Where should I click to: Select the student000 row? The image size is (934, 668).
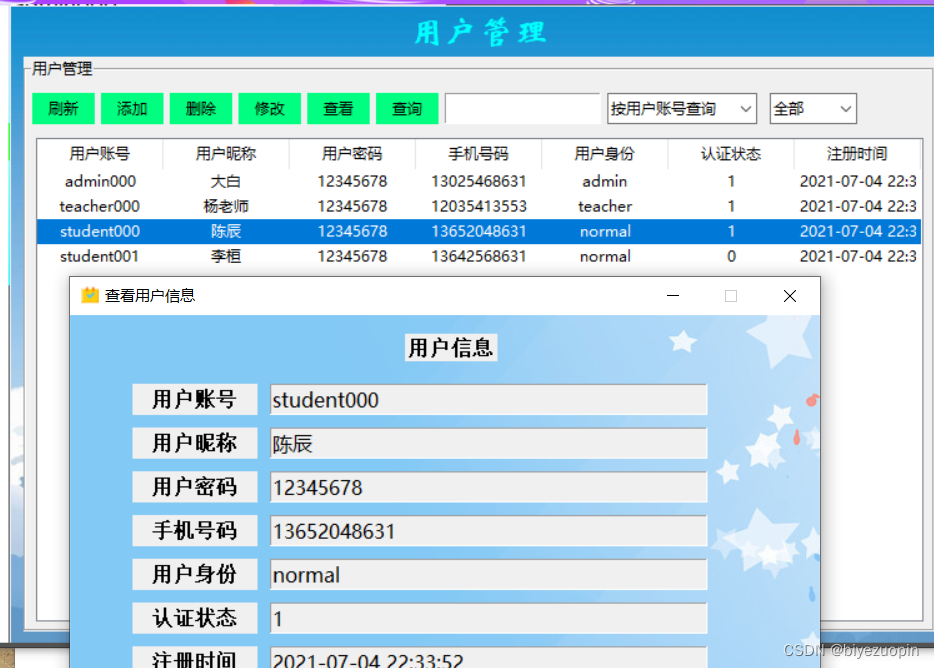click(x=479, y=231)
